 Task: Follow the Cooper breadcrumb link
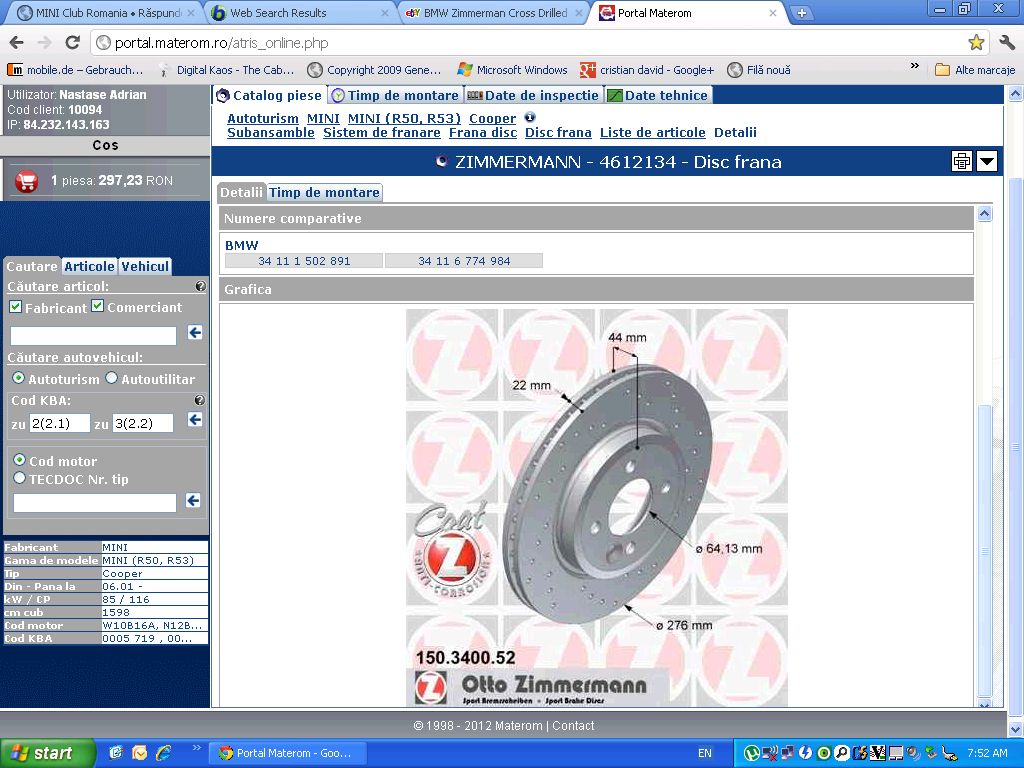(492, 118)
